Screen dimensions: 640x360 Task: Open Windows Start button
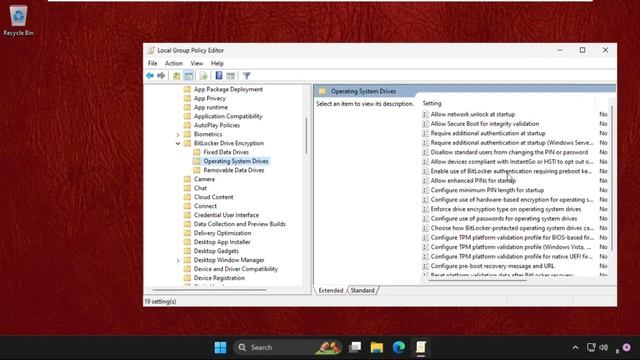point(220,347)
